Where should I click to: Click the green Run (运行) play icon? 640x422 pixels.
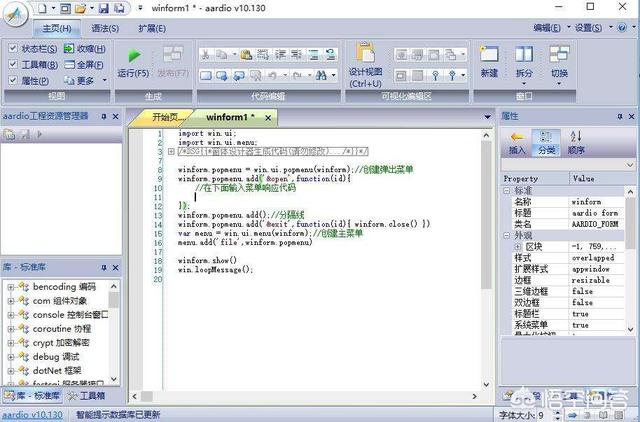pos(134,53)
